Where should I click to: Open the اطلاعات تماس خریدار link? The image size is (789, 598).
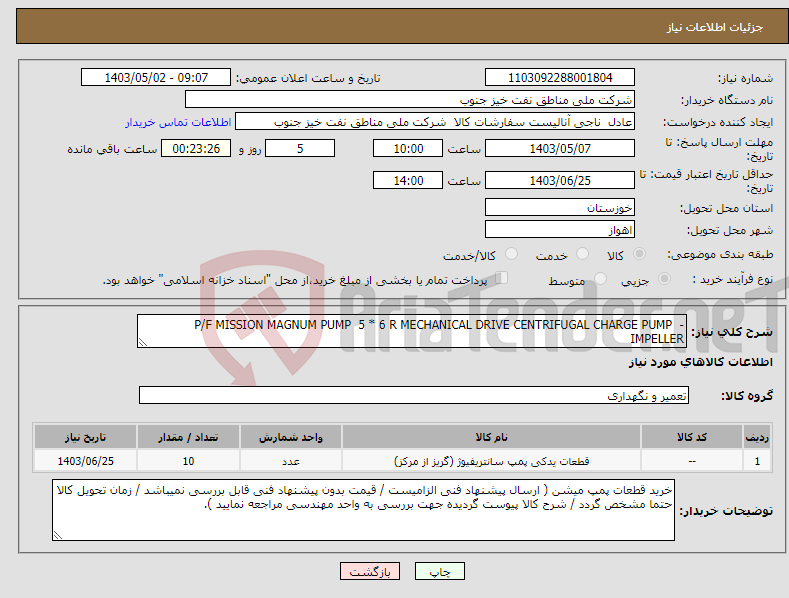point(178,122)
